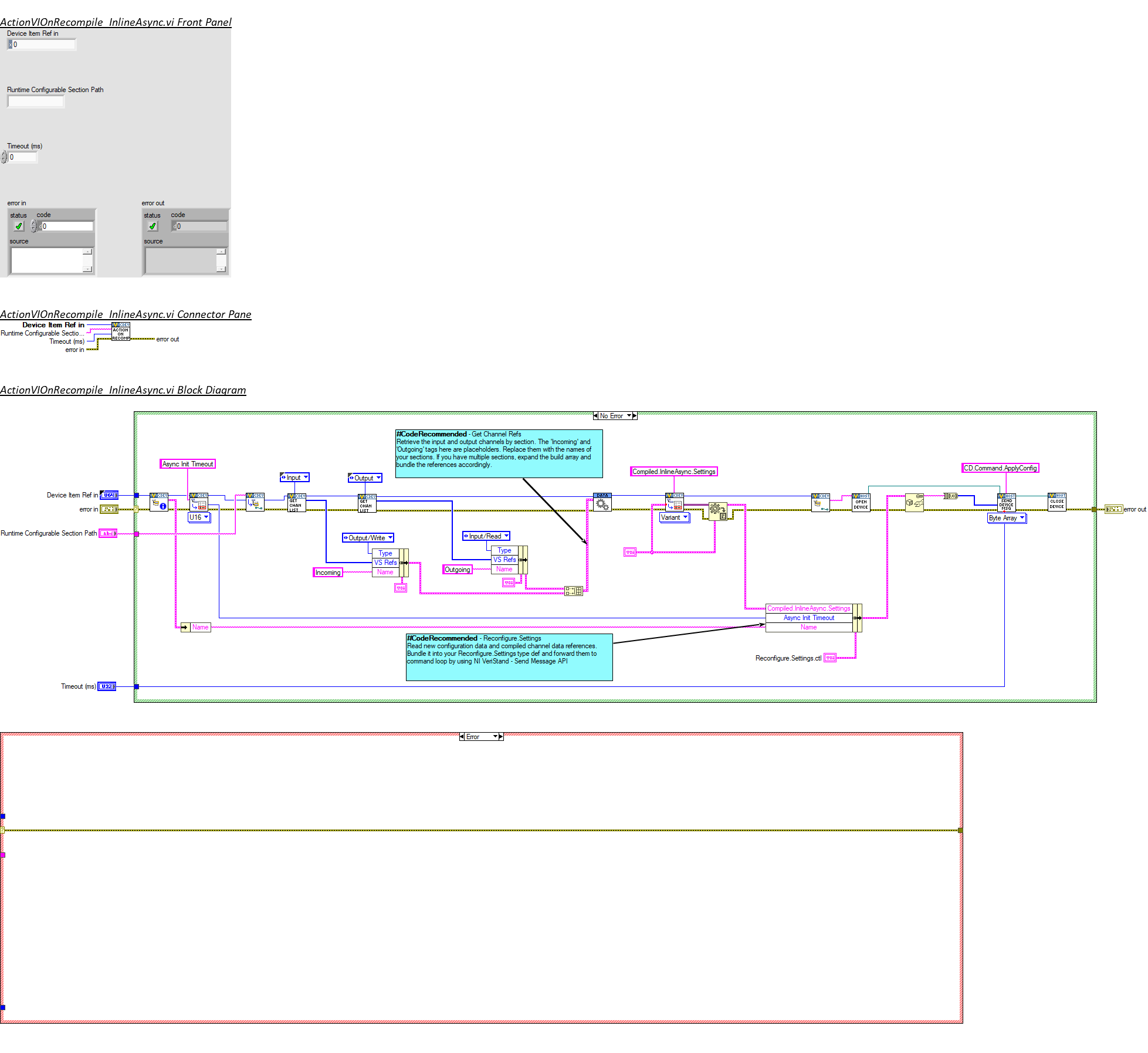1148x1053 pixels.
Task: Click the CD.Command.ApplyConfig string constant
Action: pyautogui.click(x=1000, y=468)
